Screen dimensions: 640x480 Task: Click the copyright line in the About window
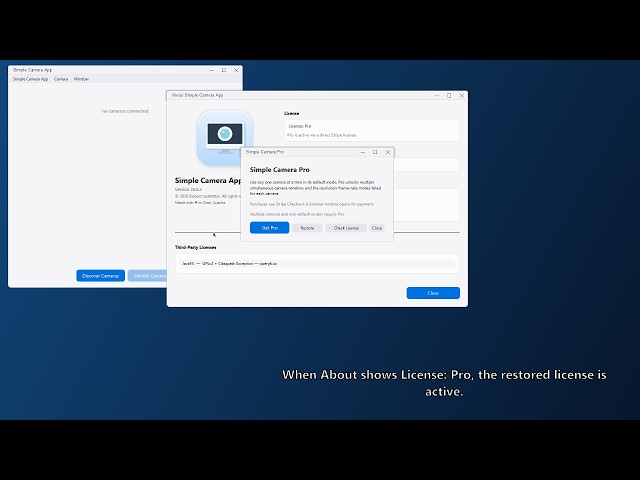(x=207, y=196)
